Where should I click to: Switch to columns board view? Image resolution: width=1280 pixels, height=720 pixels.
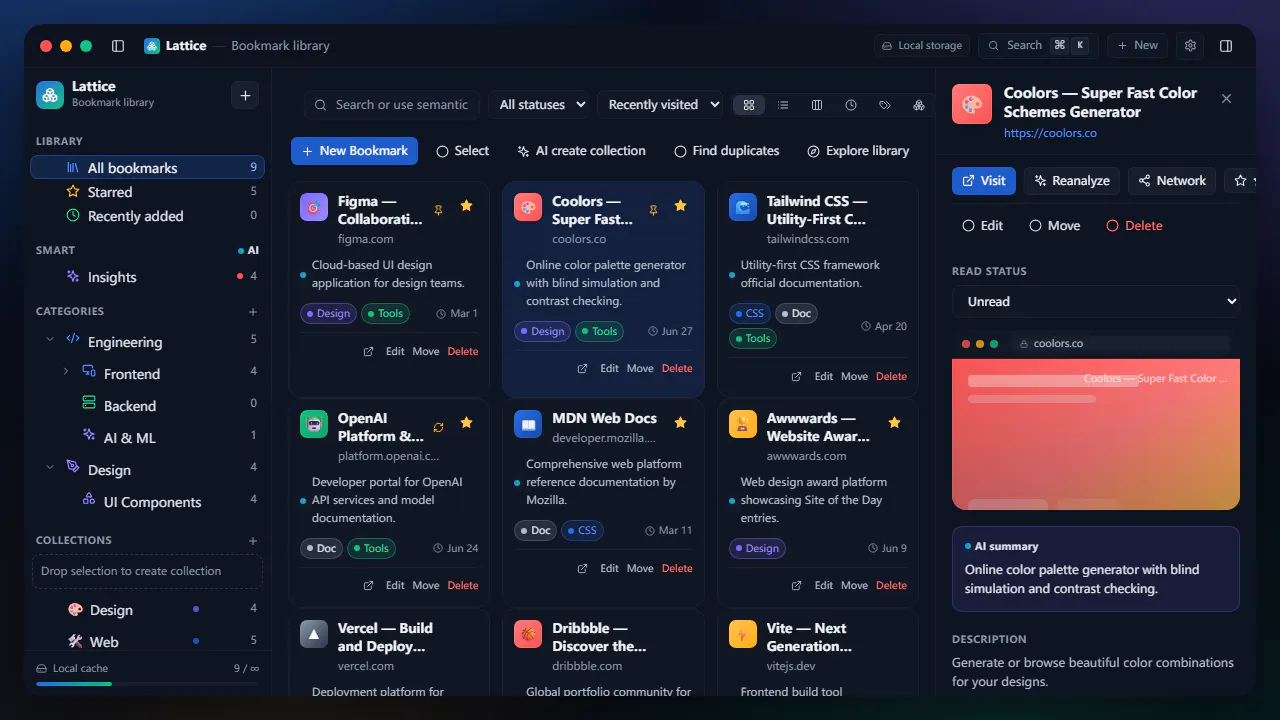(817, 105)
